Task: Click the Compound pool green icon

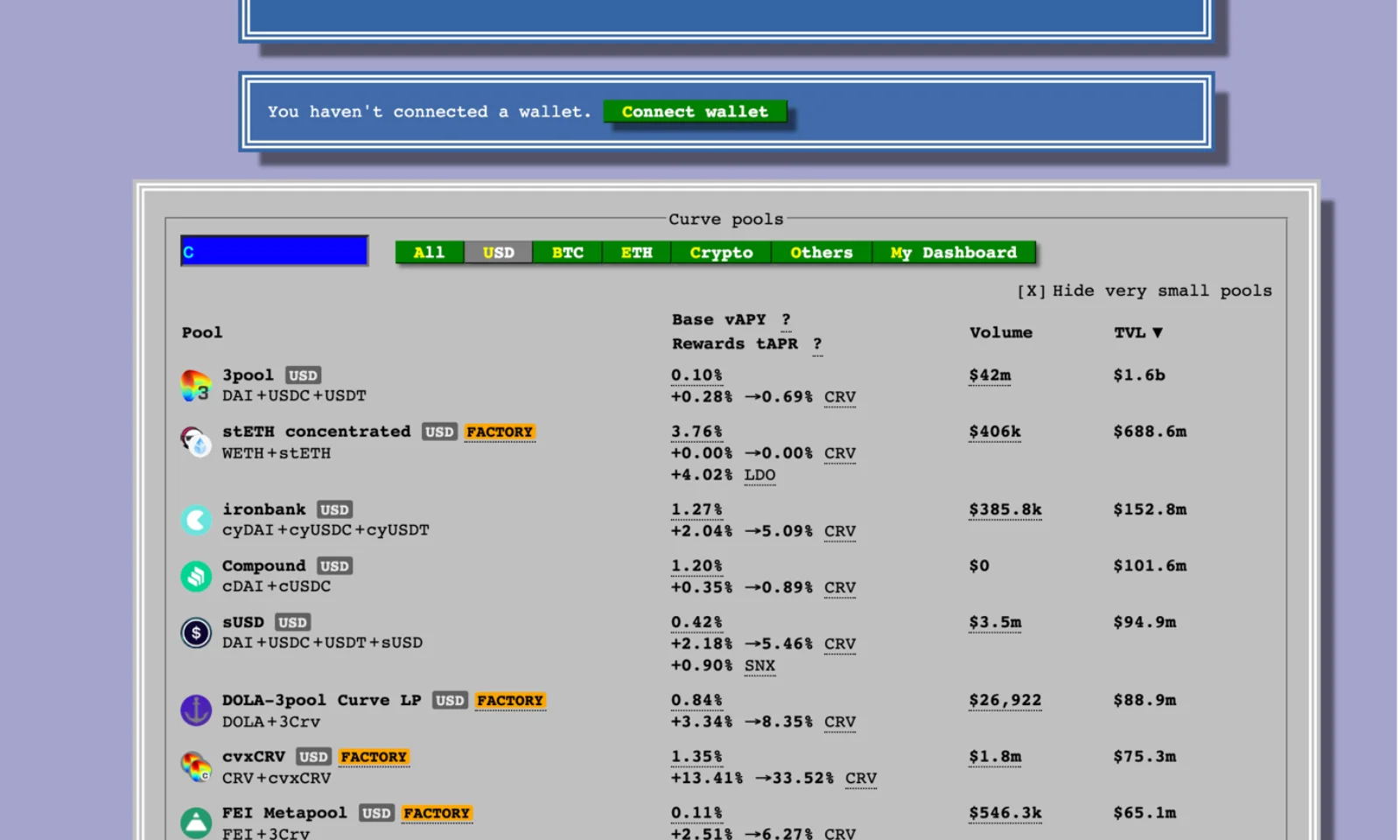Action: click(196, 576)
